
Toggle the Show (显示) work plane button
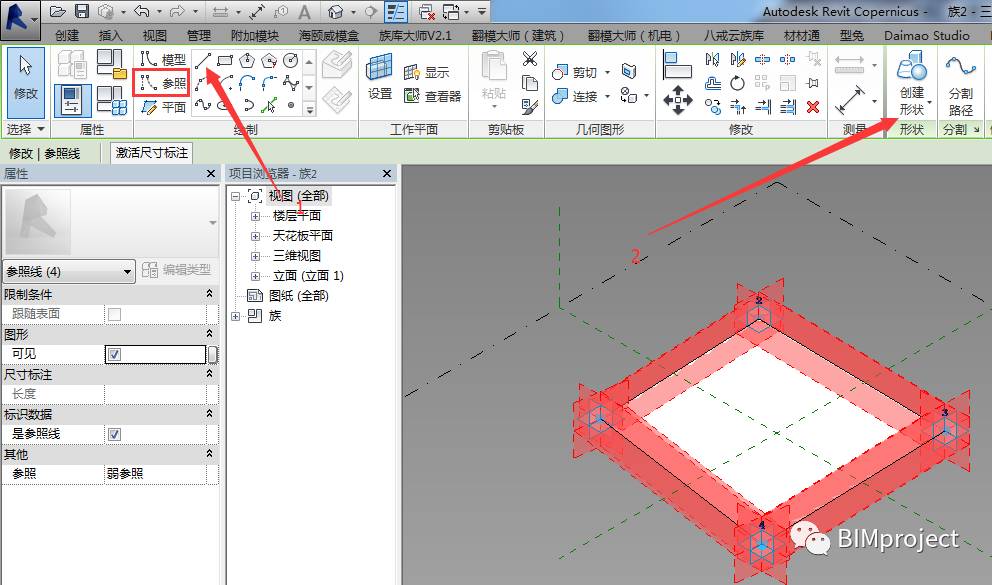point(426,72)
